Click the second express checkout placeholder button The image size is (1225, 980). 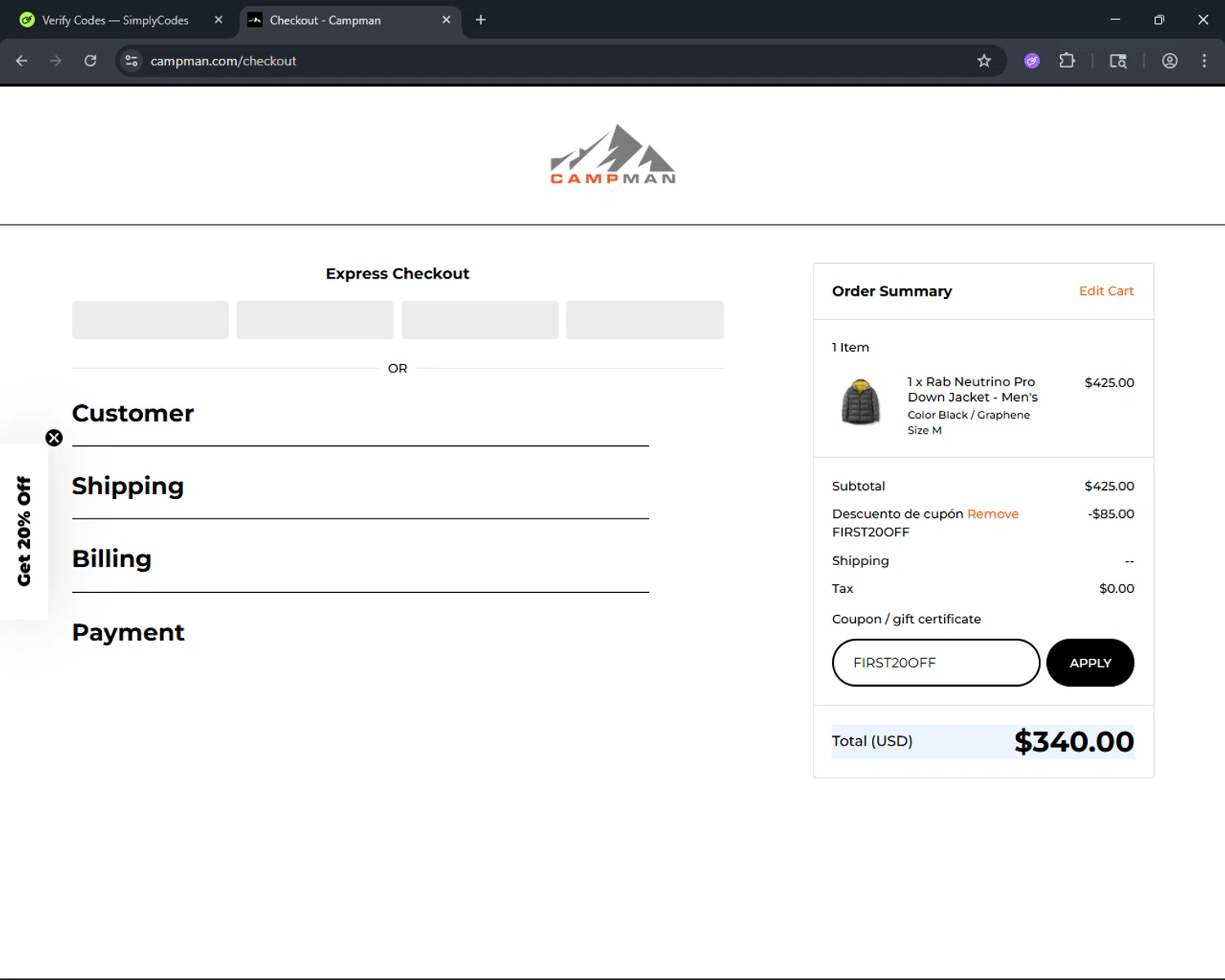click(315, 319)
